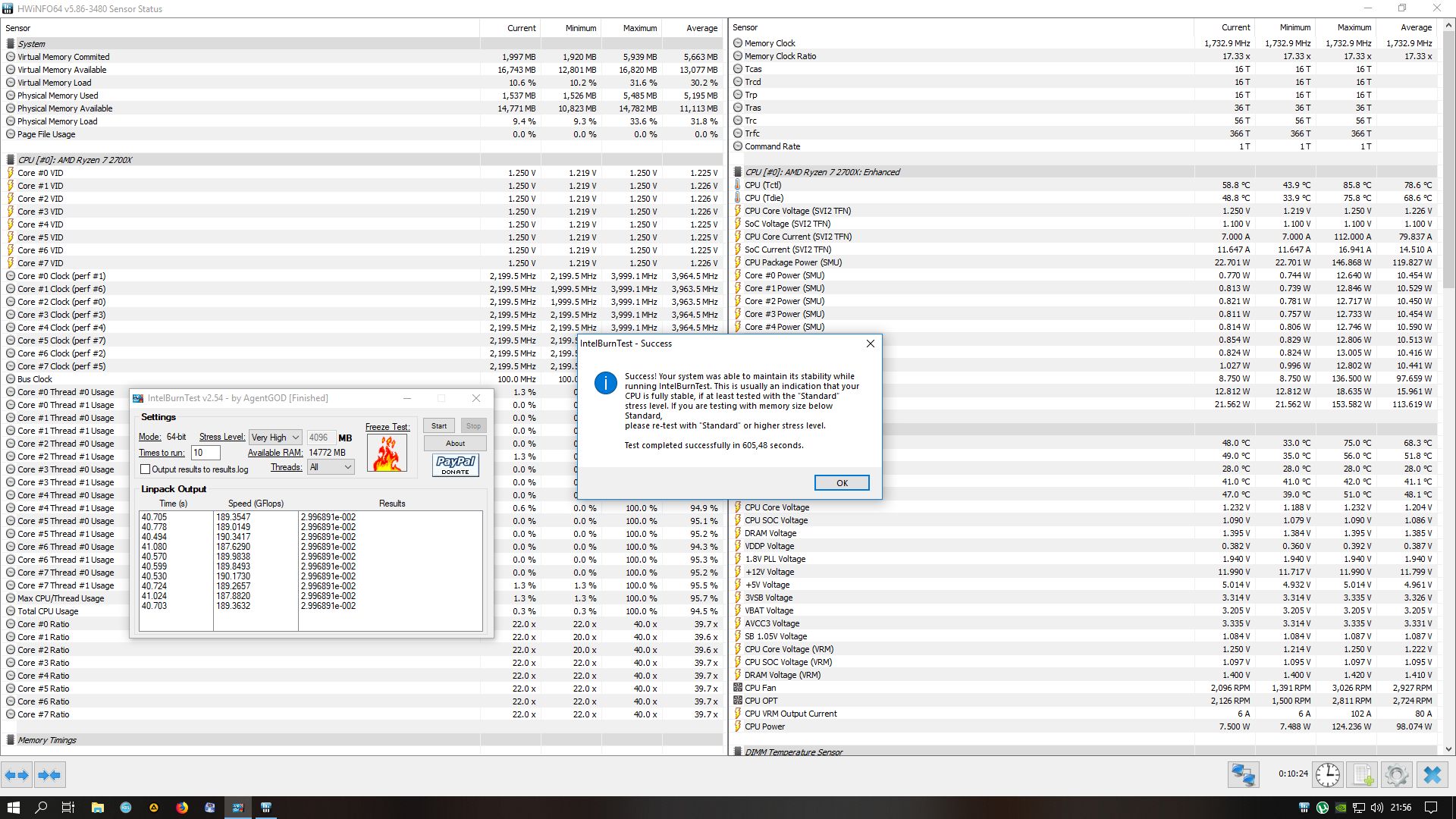Select the VBAT Voltage row
1456x819 pixels.
pos(1084,610)
